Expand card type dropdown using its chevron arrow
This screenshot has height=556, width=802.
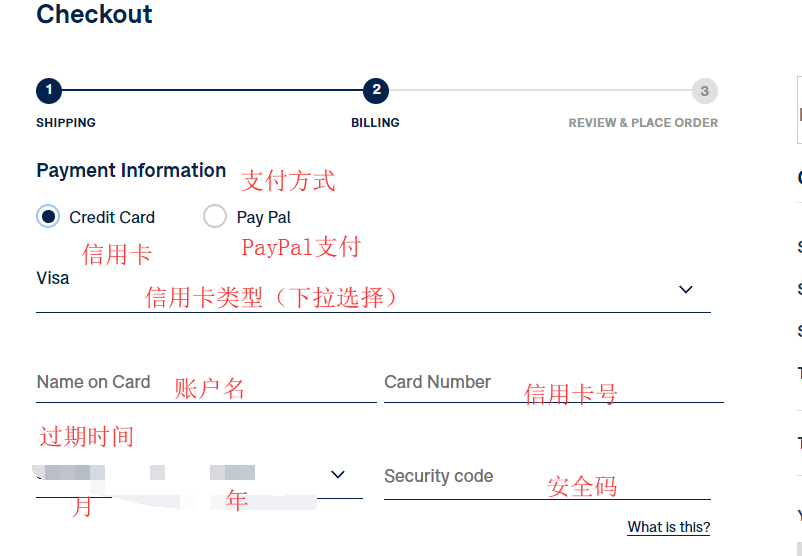tap(685, 290)
